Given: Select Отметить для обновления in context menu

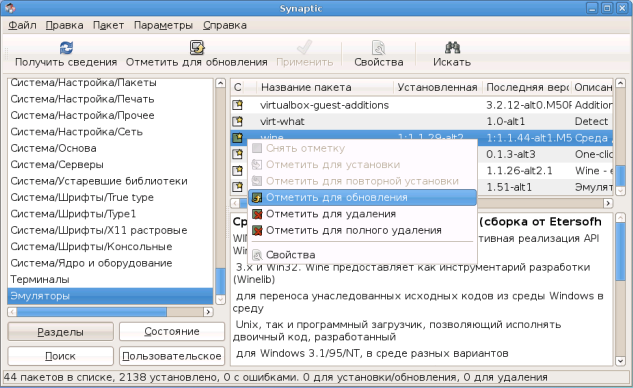Looking at the screenshot, I should click(363, 197).
